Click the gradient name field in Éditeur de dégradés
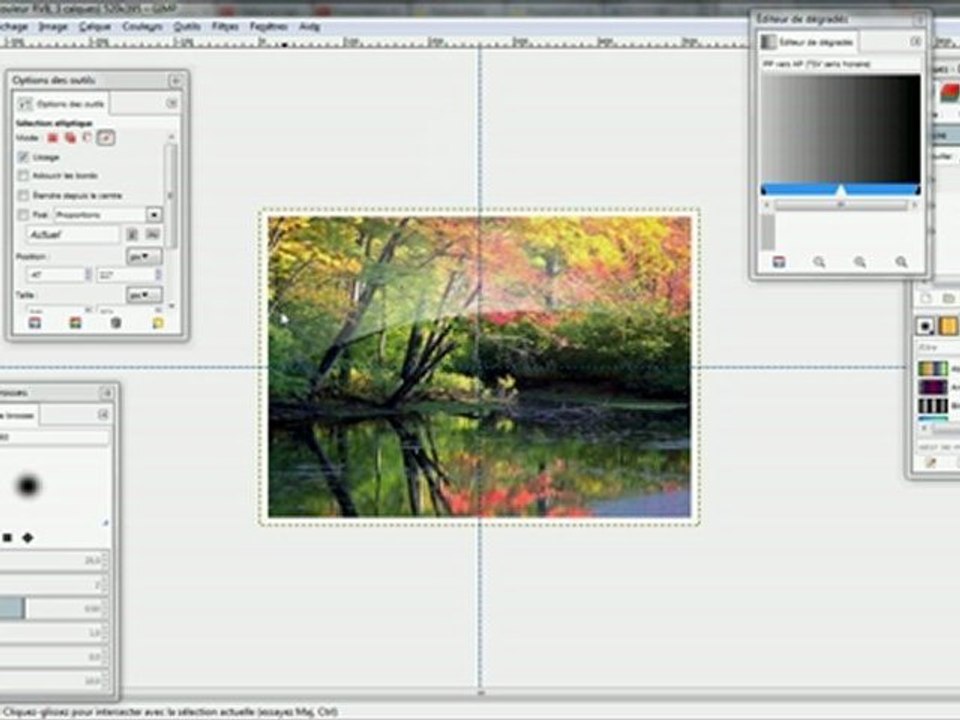The width and height of the screenshot is (960, 720). click(841, 64)
